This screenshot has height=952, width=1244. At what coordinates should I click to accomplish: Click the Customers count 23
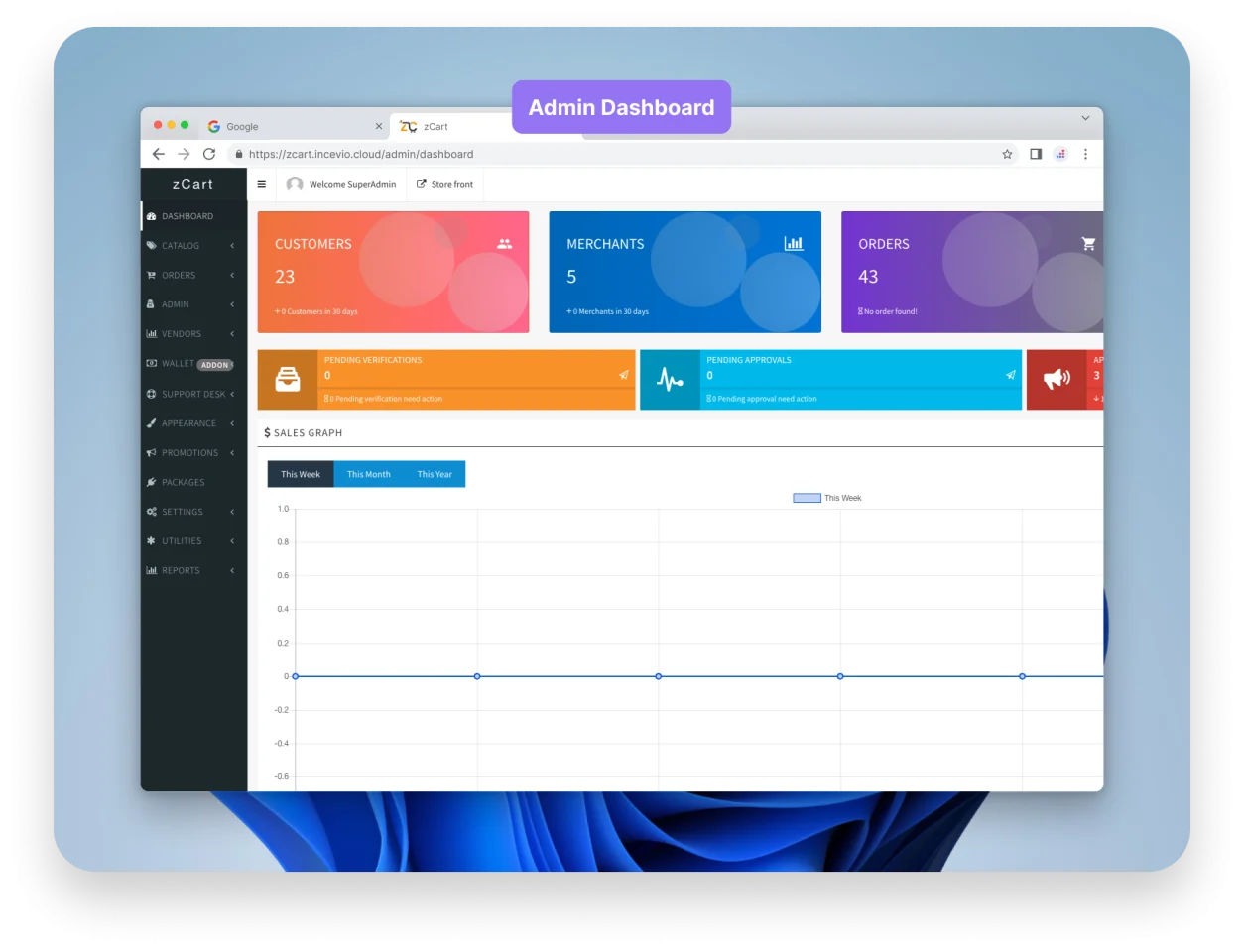tap(285, 277)
